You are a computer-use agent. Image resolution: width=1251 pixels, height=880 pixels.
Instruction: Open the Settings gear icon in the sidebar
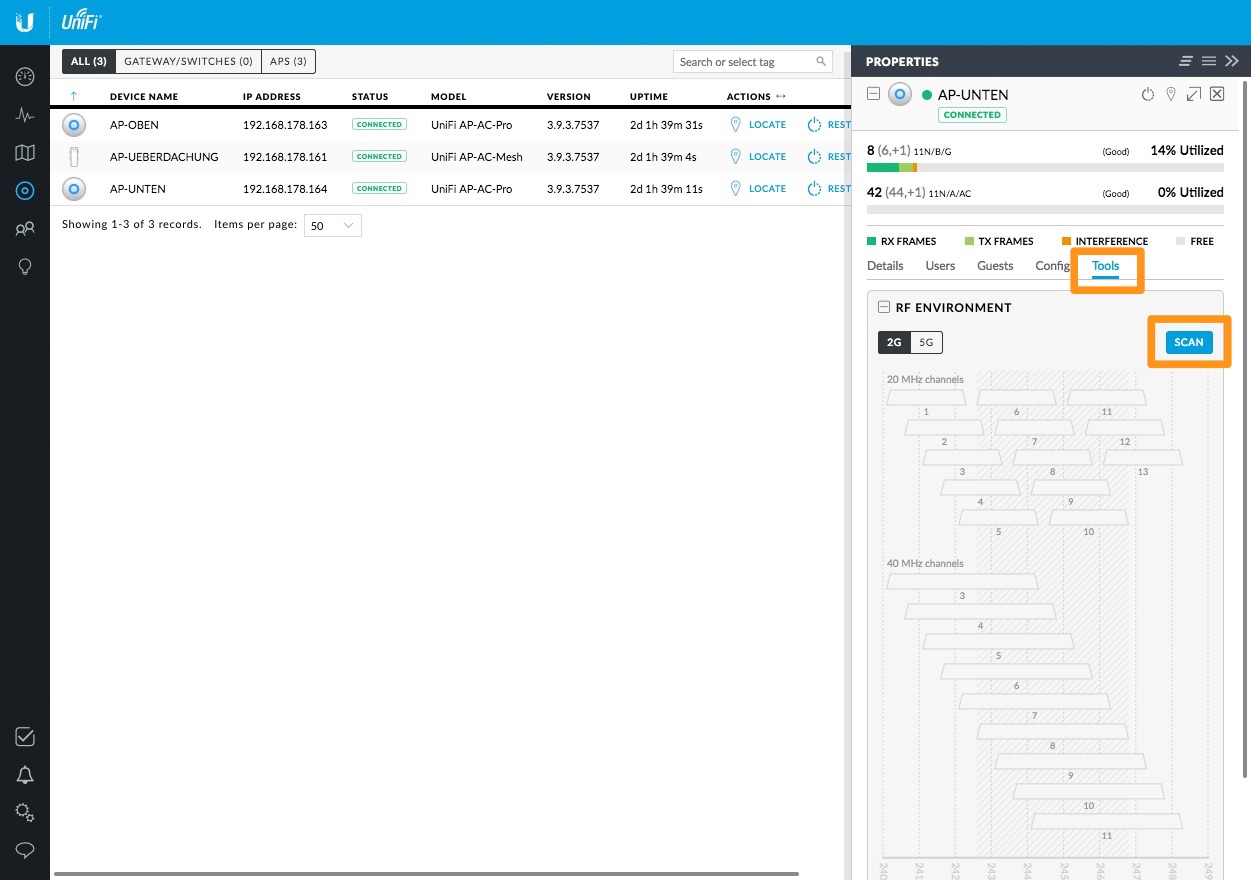pos(25,813)
